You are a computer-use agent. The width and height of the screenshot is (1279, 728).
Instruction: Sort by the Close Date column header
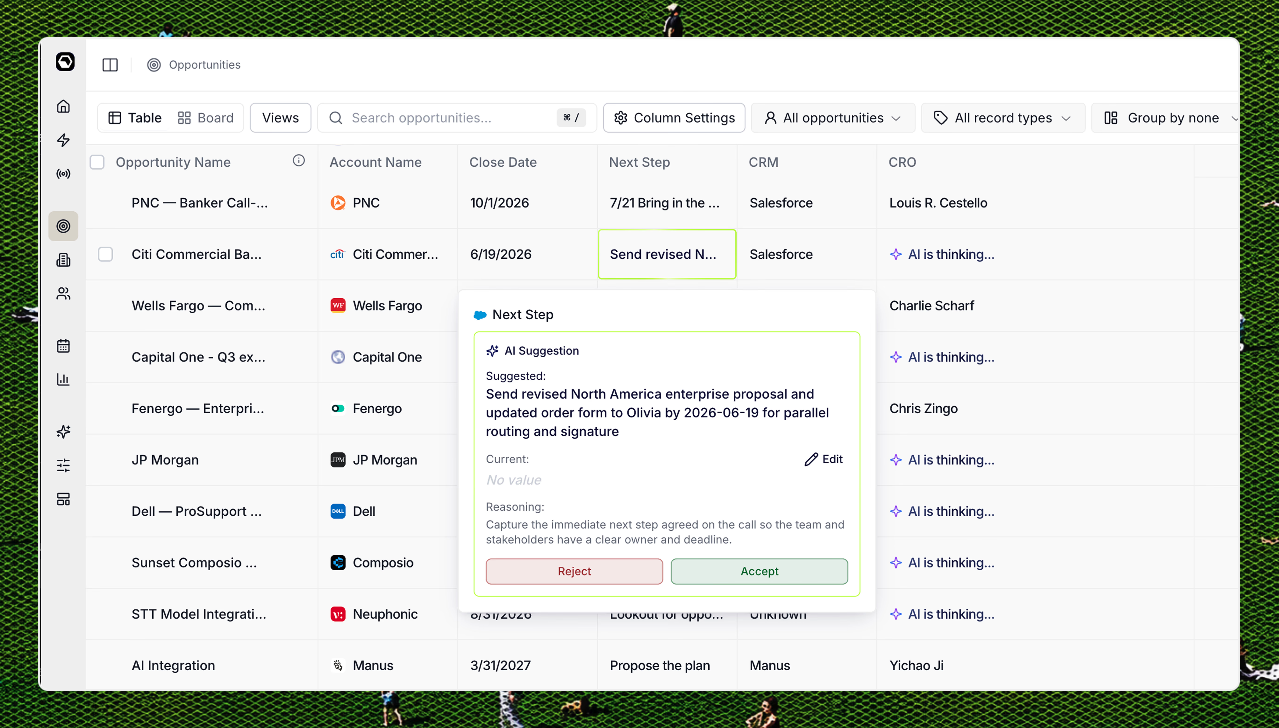click(503, 162)
